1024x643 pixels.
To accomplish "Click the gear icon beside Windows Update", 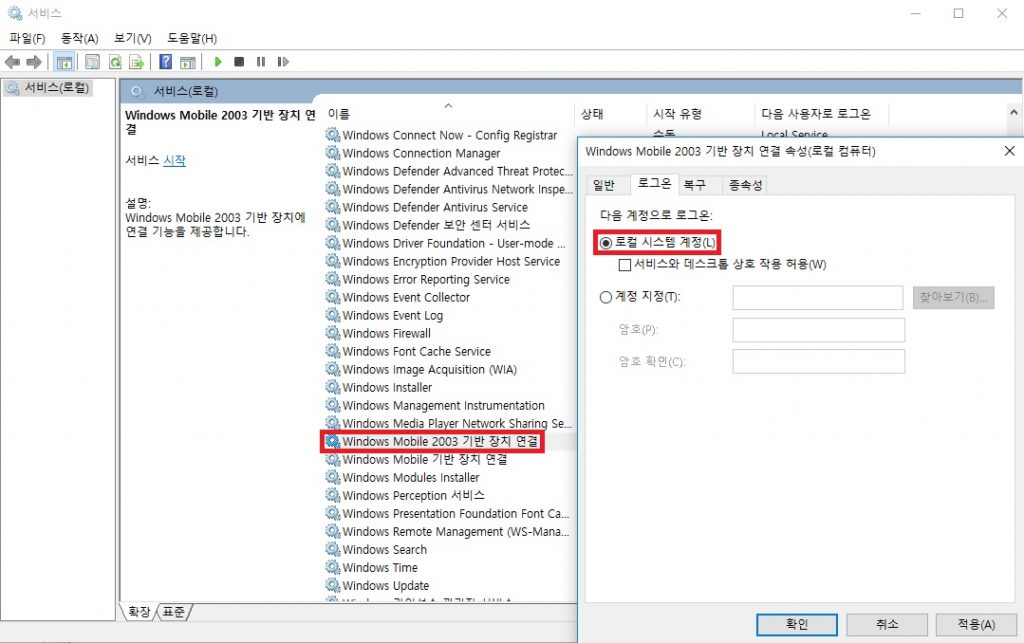I will [333, 585].
